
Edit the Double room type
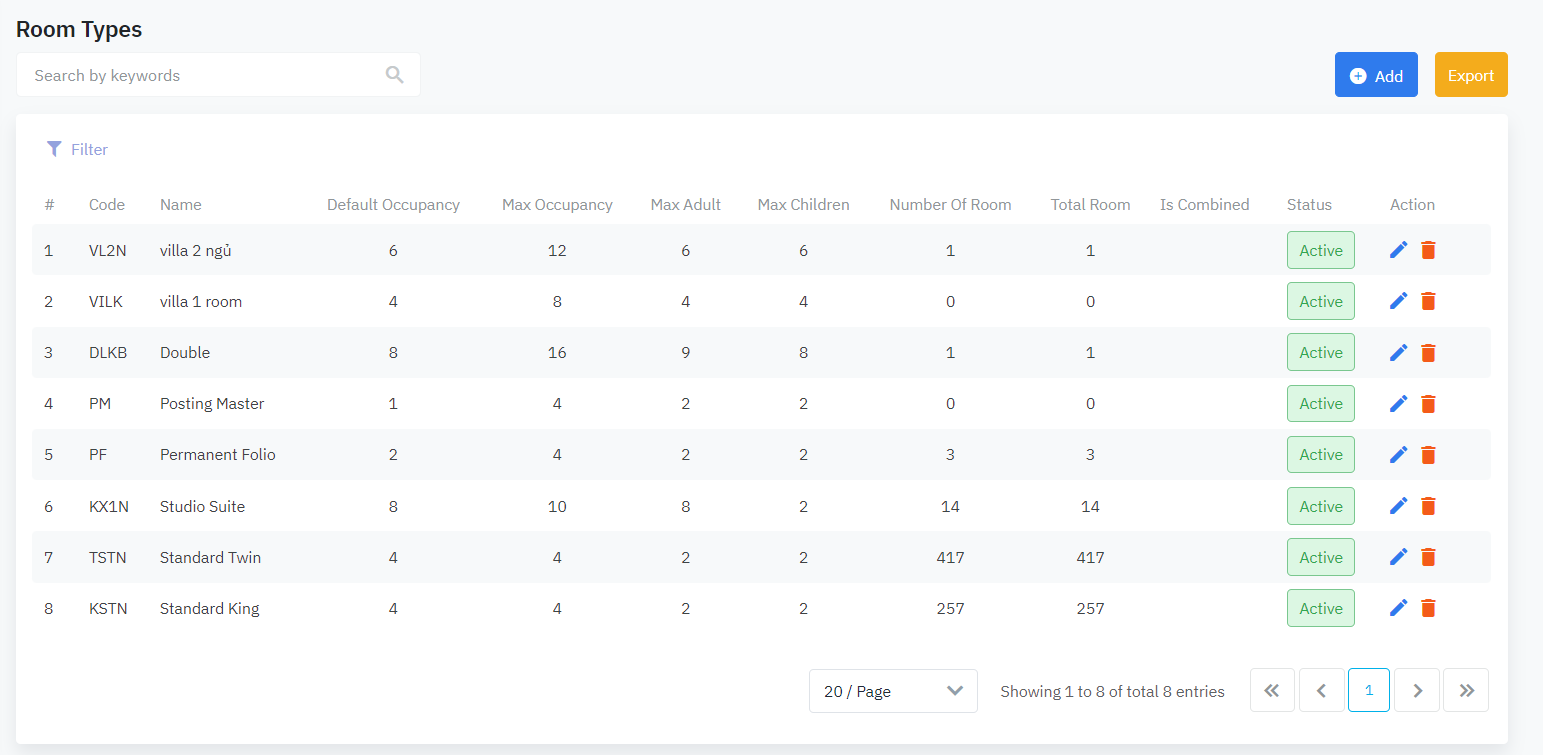coord(1398,352)
